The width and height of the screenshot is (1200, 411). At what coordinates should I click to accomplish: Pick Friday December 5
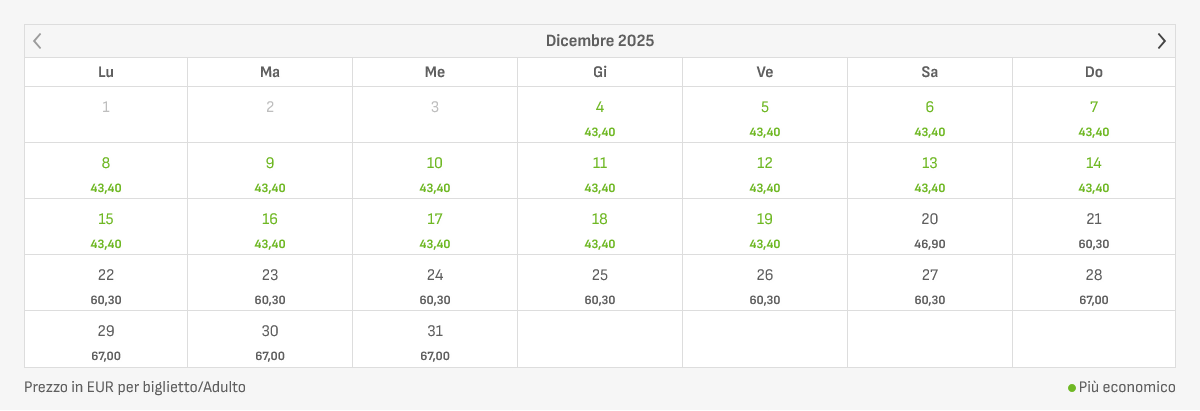(765, 115)
